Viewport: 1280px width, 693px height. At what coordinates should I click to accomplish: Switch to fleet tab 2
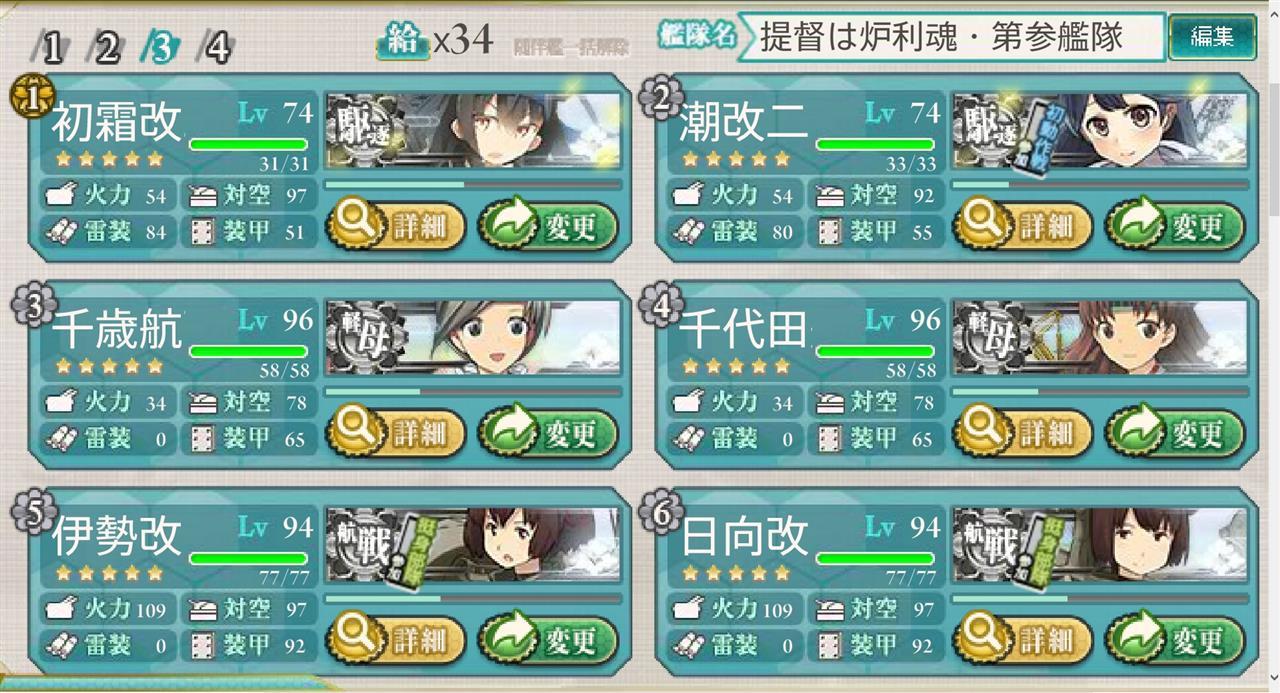106,46
